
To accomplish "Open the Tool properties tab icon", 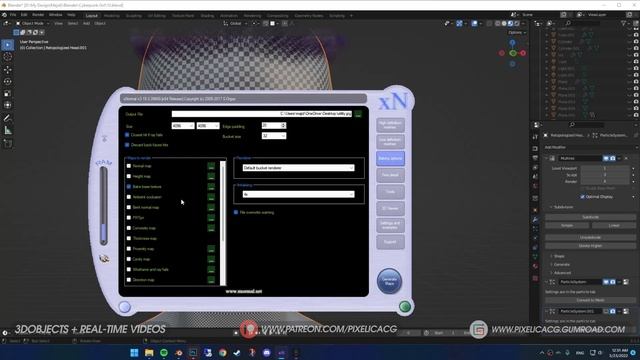I will click(x=535, y=137).
